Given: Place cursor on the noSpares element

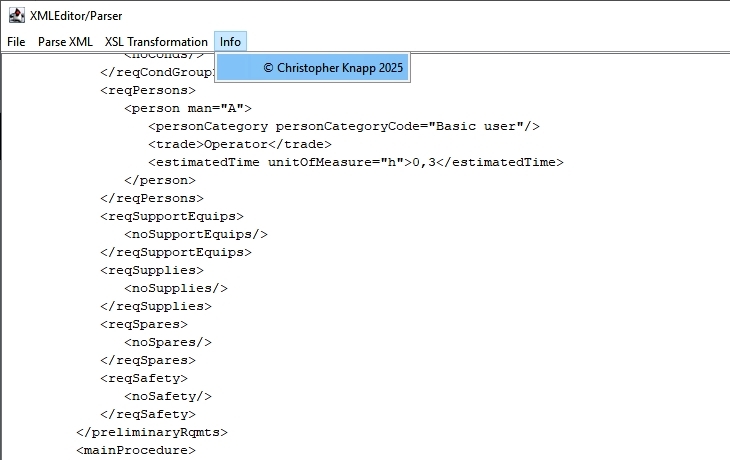Looking at the screenshot, I should (x=167, y=342).
